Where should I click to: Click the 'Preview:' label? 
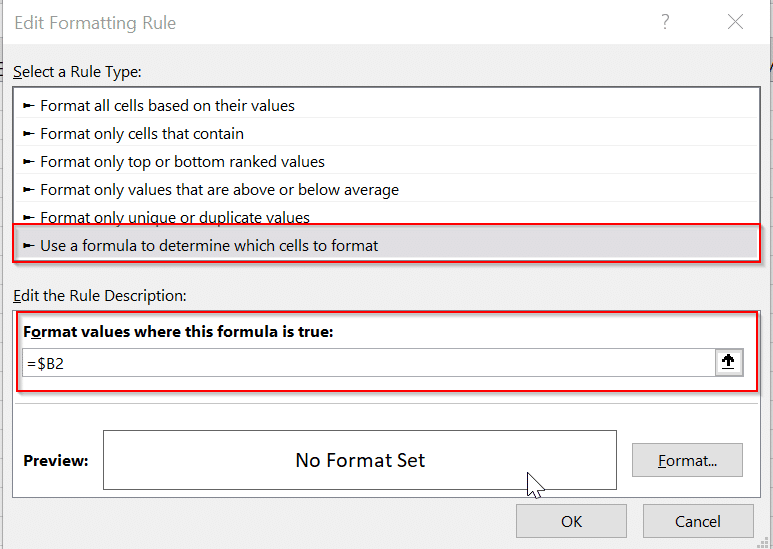tap(56, 461)
